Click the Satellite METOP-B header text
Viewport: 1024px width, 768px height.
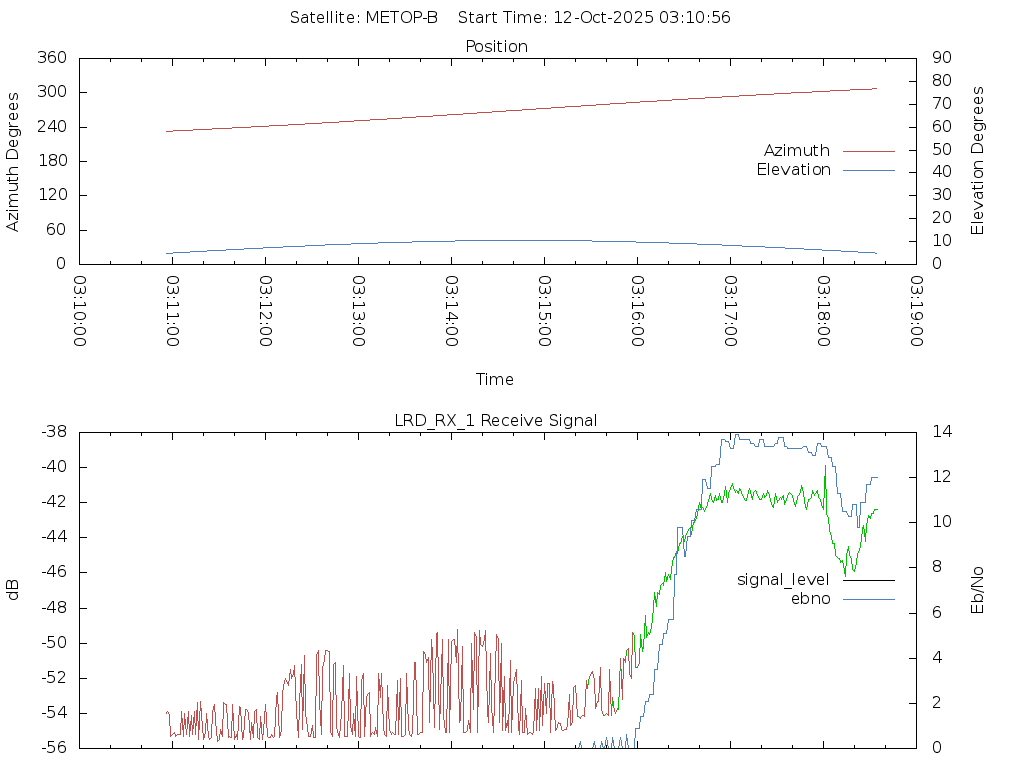tap(364, 18)
